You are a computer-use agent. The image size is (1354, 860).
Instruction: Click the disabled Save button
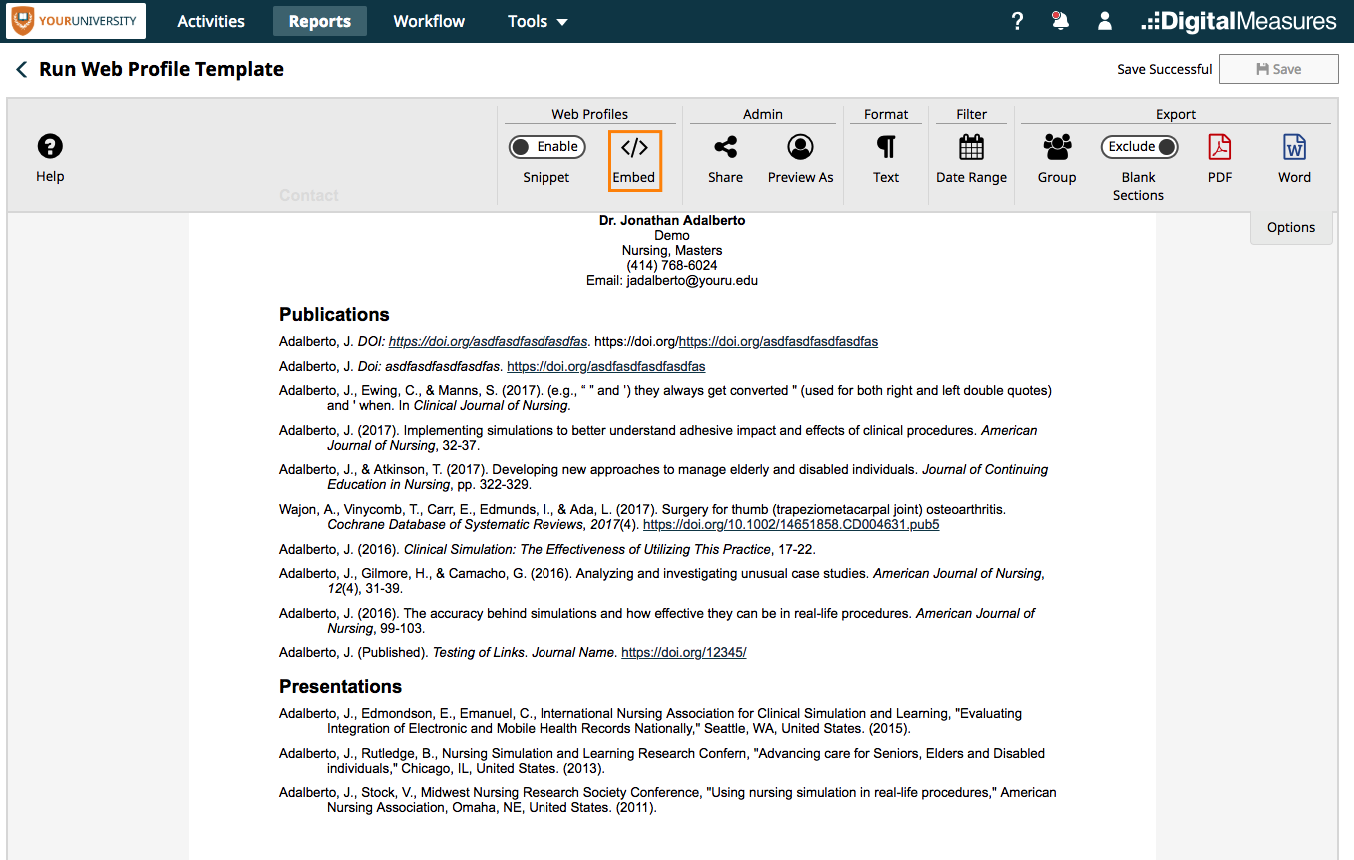point(1278,68)
